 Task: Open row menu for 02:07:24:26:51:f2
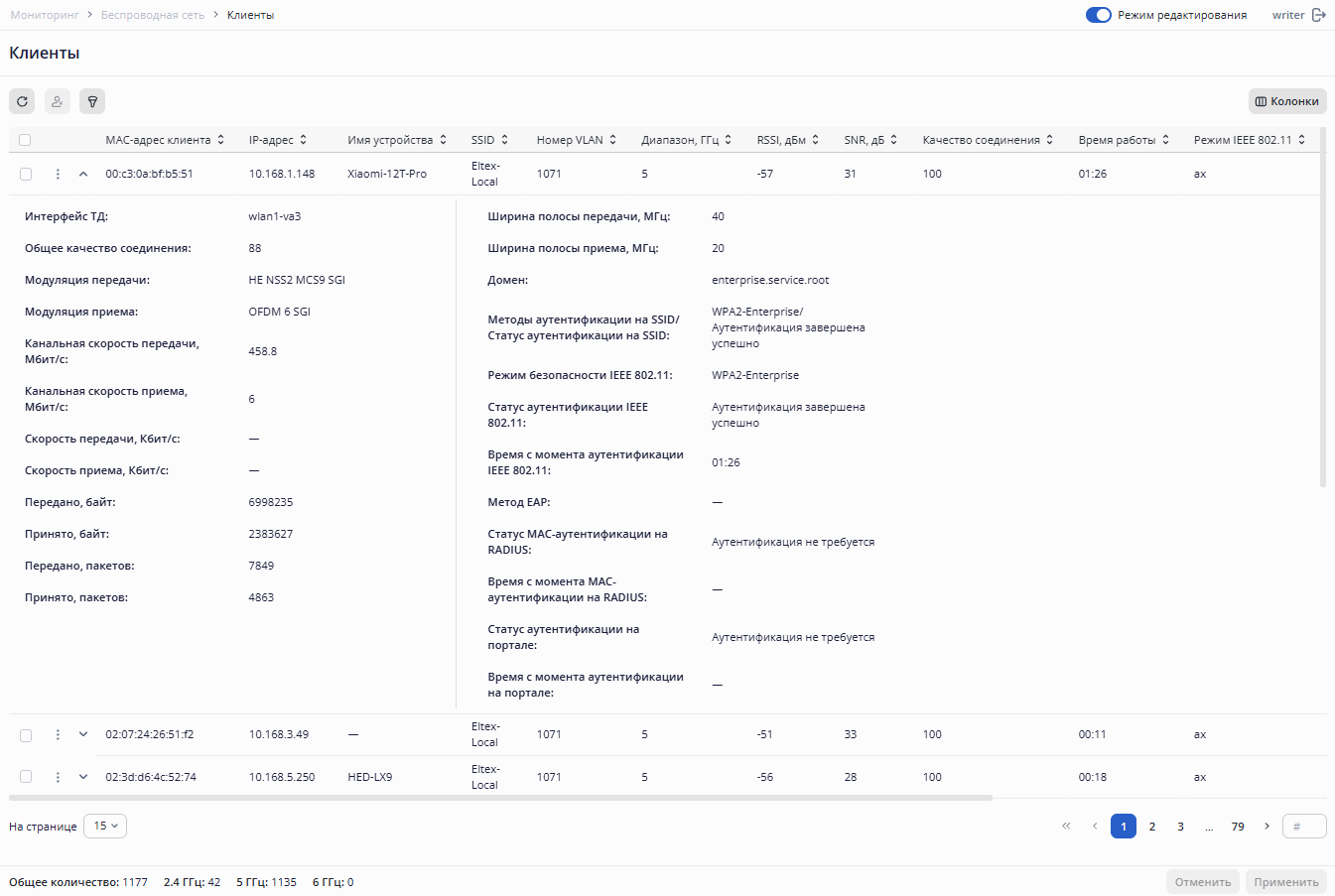[x=58, y=735]
